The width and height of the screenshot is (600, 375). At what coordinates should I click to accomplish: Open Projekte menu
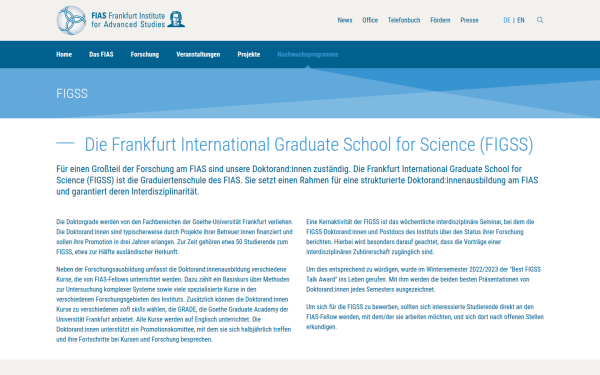coord(249,54)
